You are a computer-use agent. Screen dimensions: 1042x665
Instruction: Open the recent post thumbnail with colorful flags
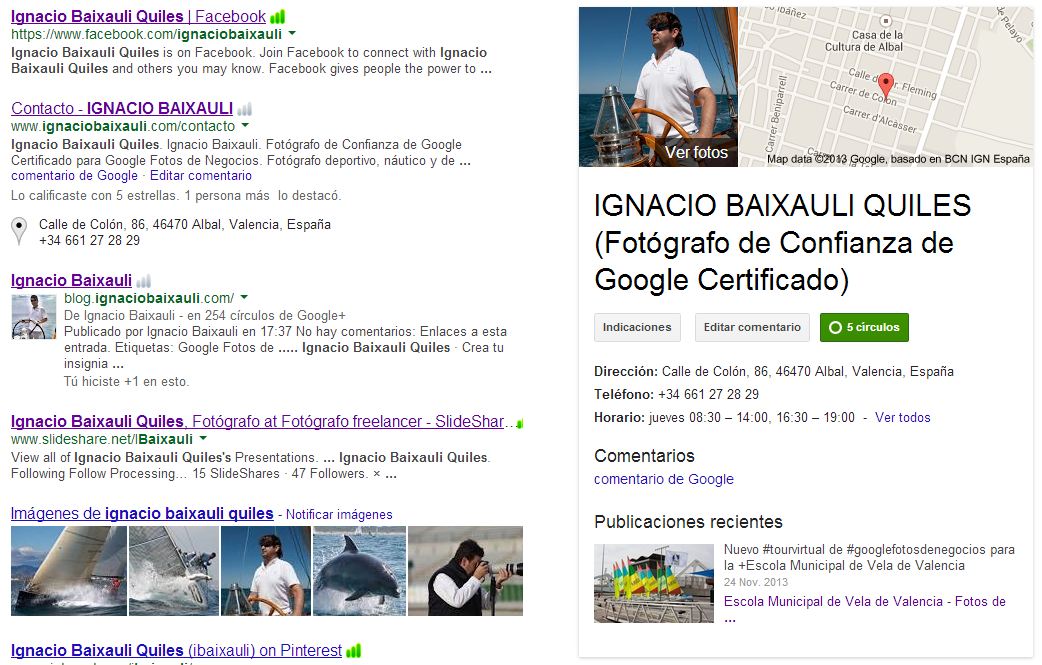(x=654, y=583)
